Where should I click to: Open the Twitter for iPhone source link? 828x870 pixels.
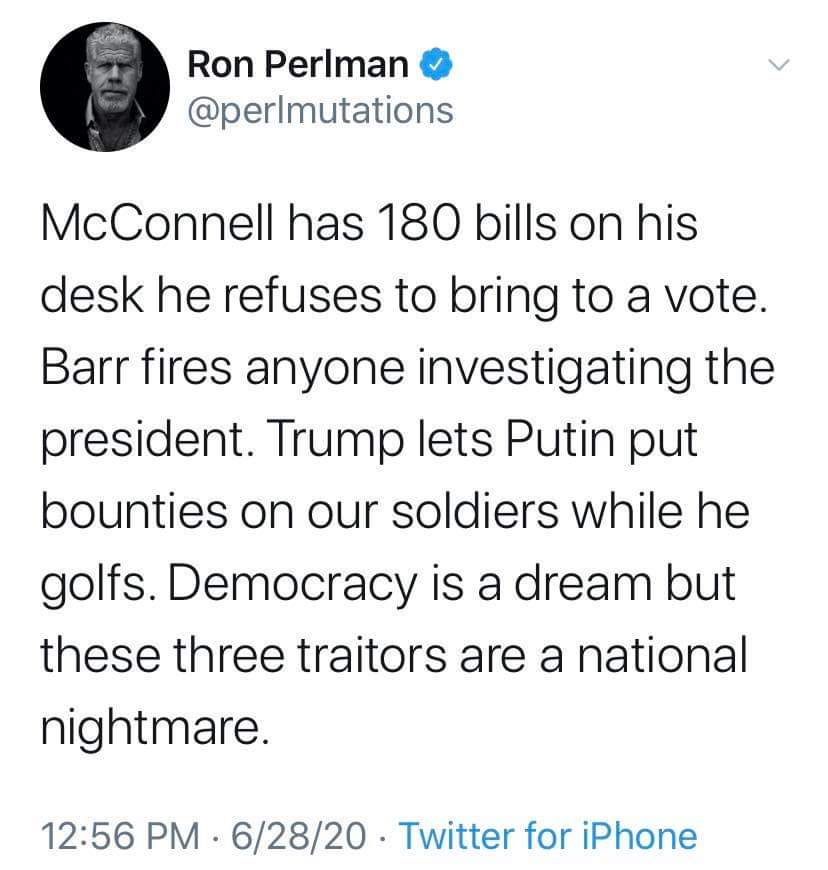point(548,835)
